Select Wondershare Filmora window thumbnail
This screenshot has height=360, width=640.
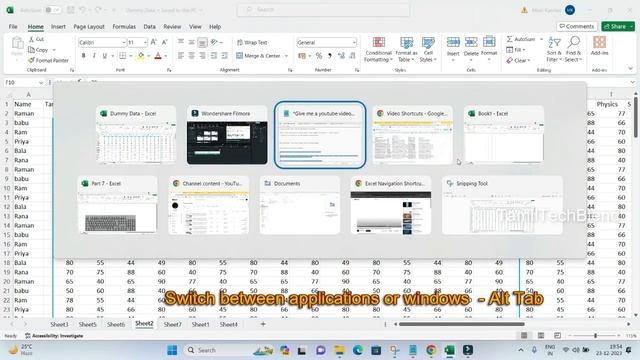coord(227,135)
